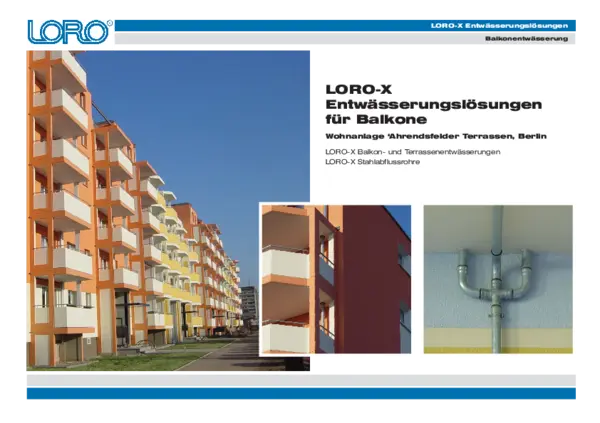This screenshot has height=423, width=600.
Task: Click the title line 'für Balkone'
Action: tap(376, 119)
